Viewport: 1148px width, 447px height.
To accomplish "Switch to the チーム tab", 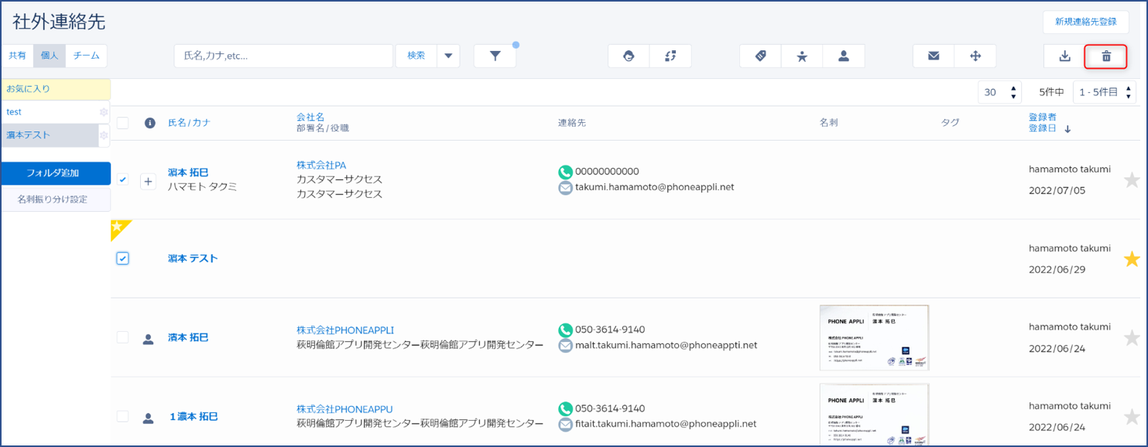I will 86,56.
